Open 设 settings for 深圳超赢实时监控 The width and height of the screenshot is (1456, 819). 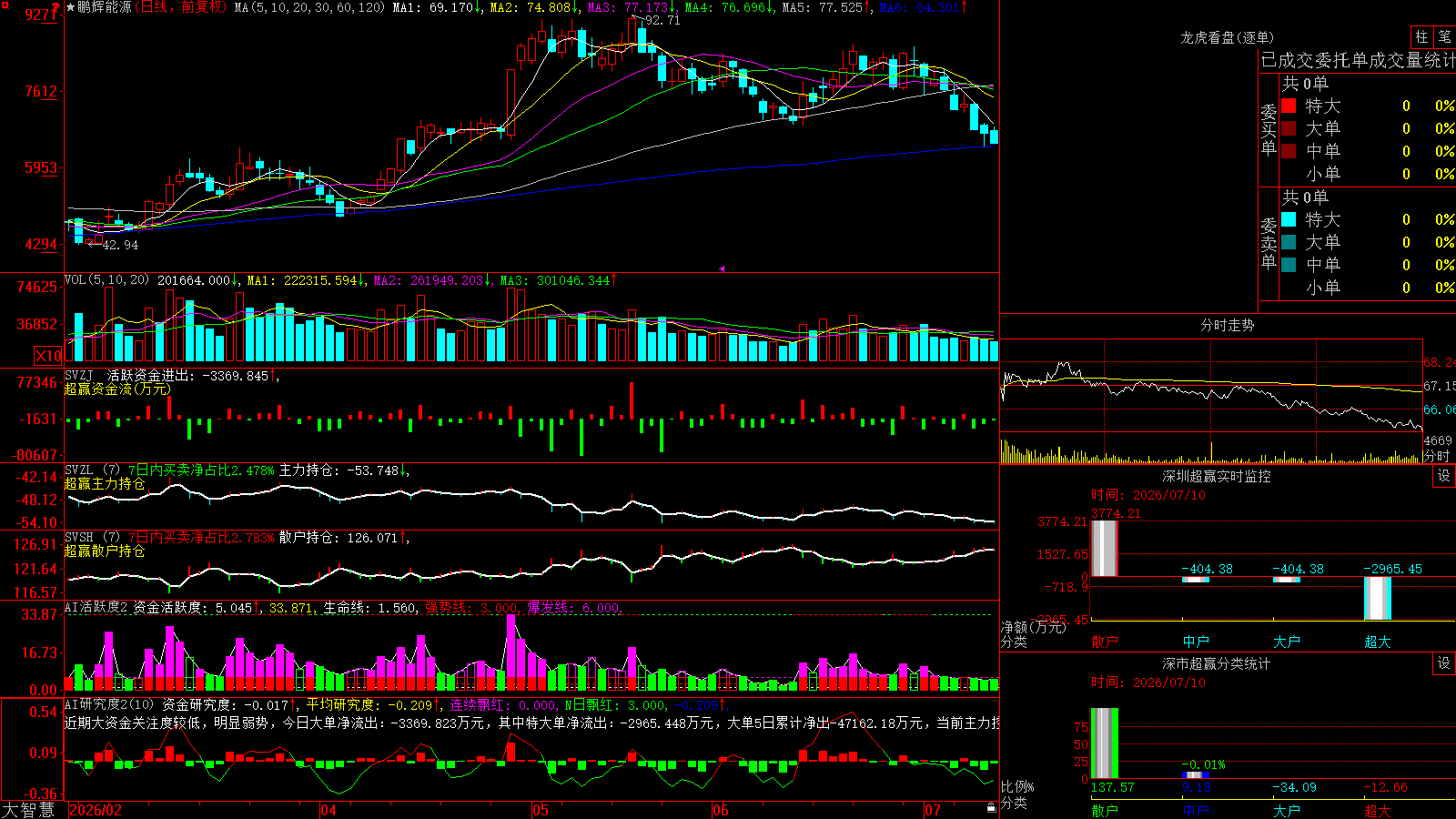[x=1444, y=476]
